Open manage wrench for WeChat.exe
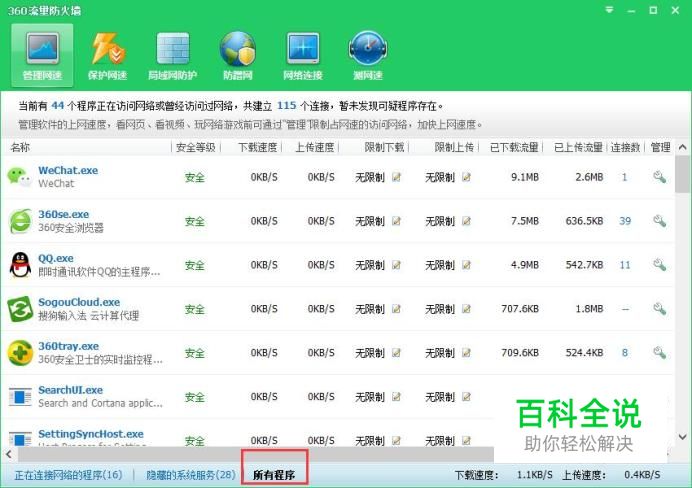 (x=659, y=177)
